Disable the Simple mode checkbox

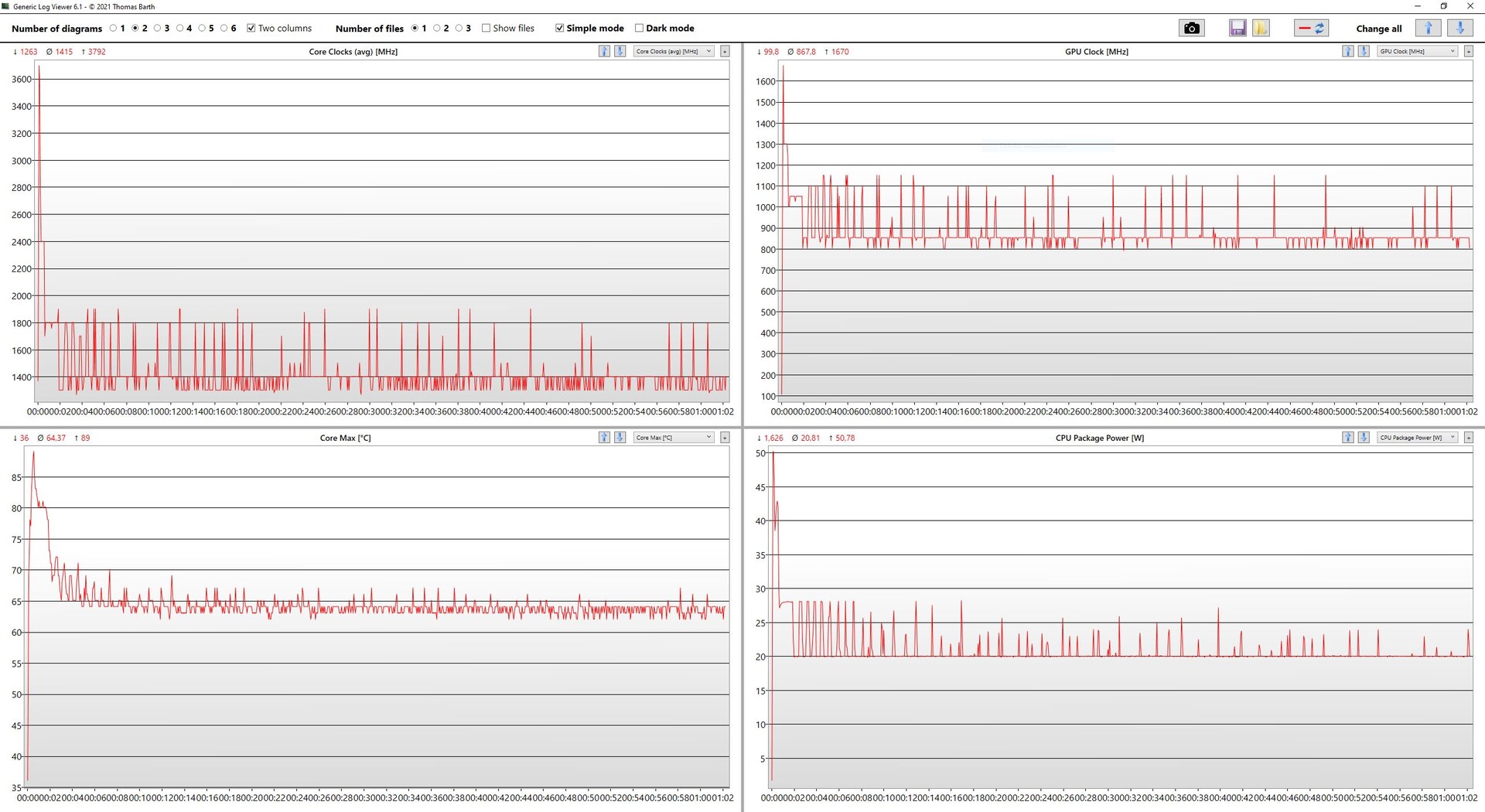[559, 29]
